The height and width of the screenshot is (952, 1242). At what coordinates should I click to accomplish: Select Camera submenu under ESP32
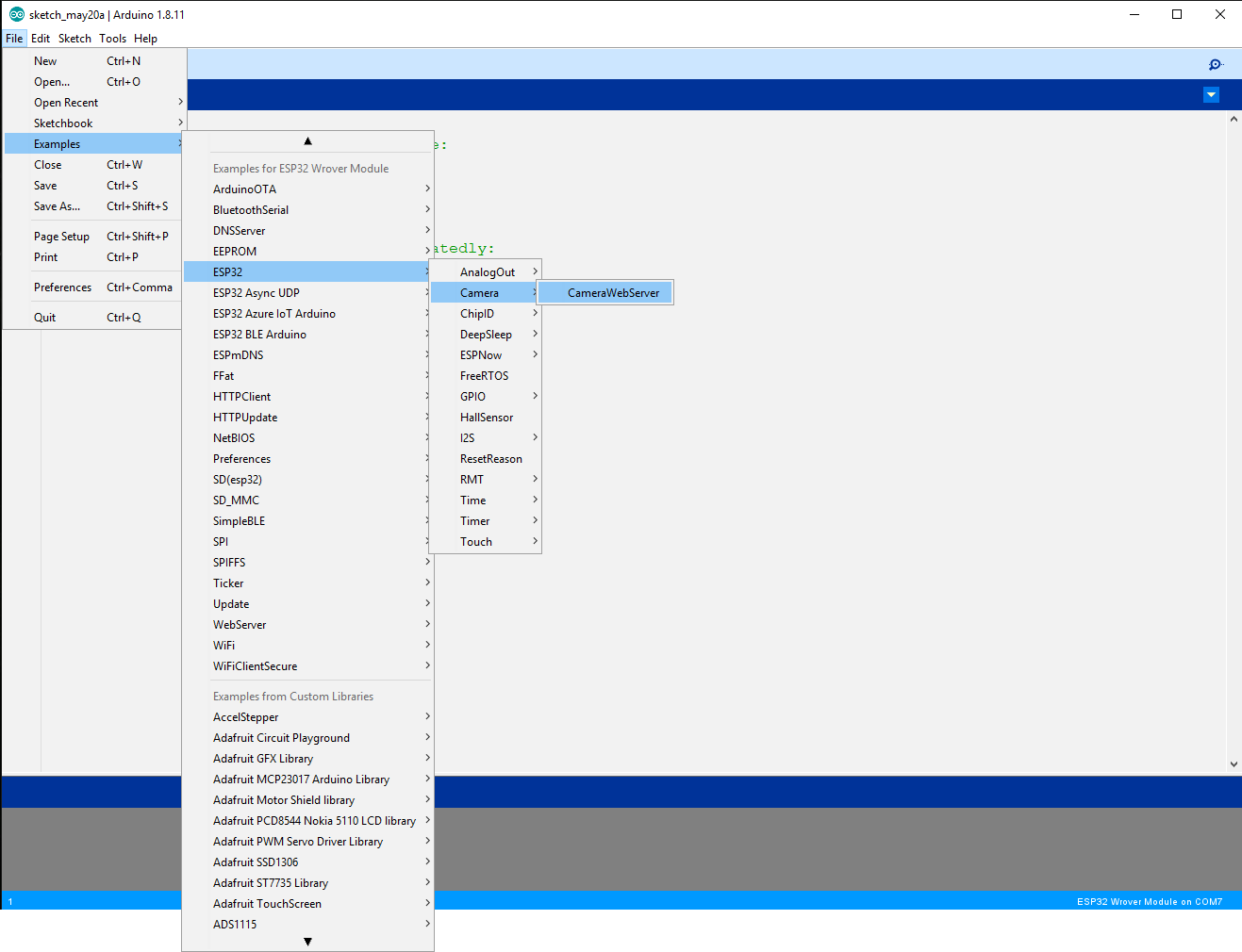(x=486, y=293)
